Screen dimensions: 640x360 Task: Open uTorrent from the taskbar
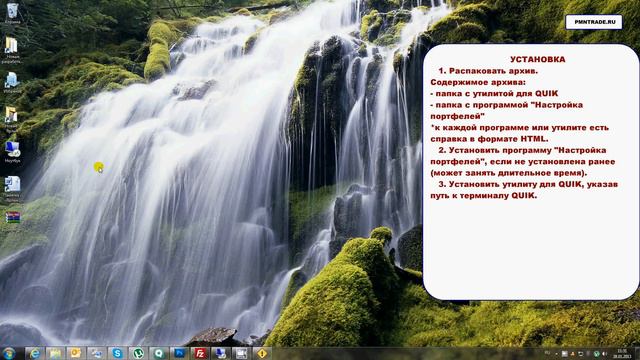[138, 353]
